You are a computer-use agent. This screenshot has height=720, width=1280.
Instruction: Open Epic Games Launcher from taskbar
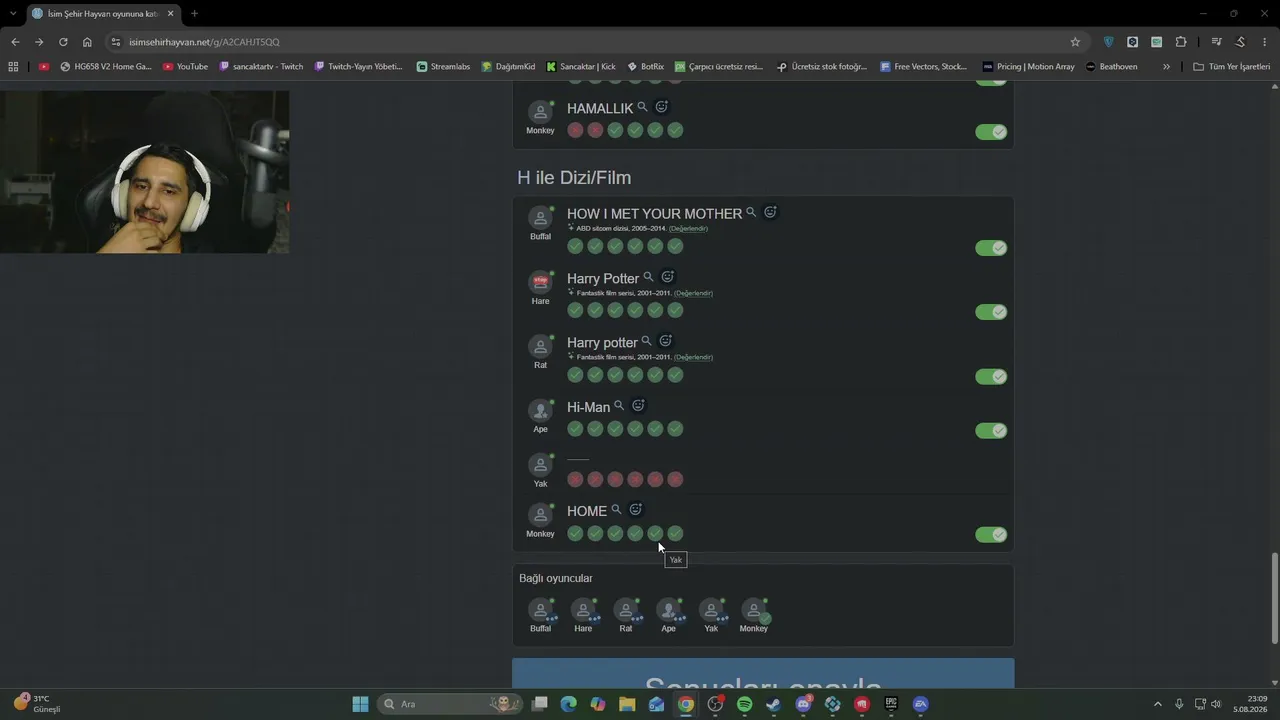[891, 704]
